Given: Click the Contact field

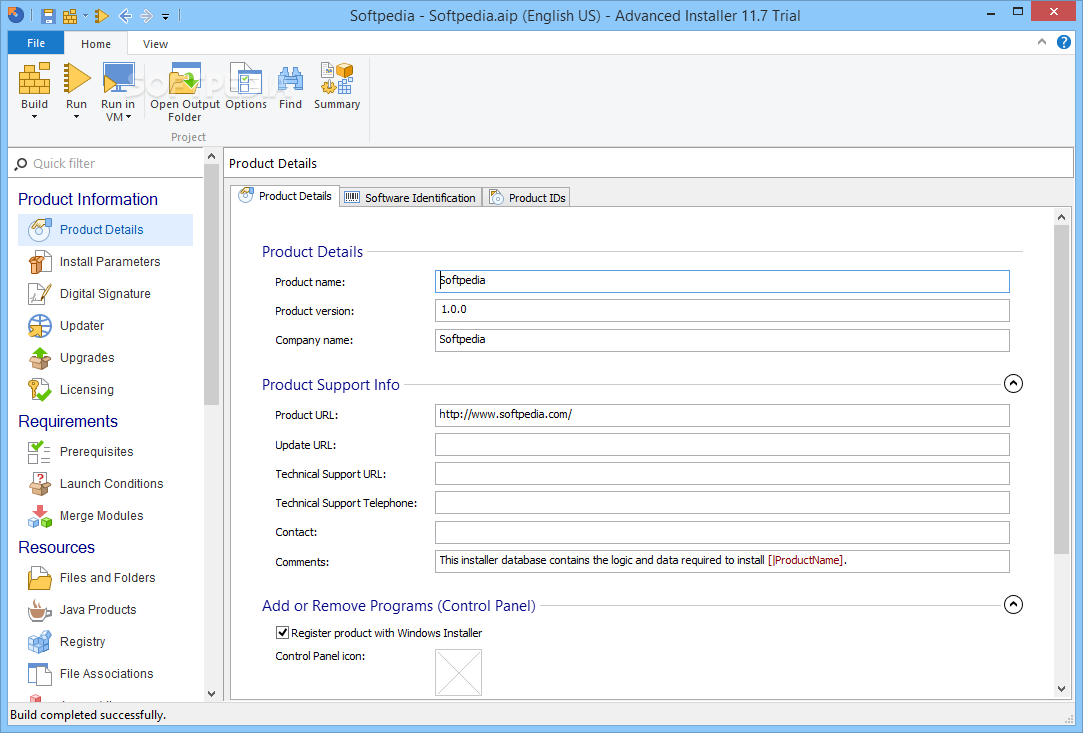Looking at the screenshot, I should [x=722, y=532].
